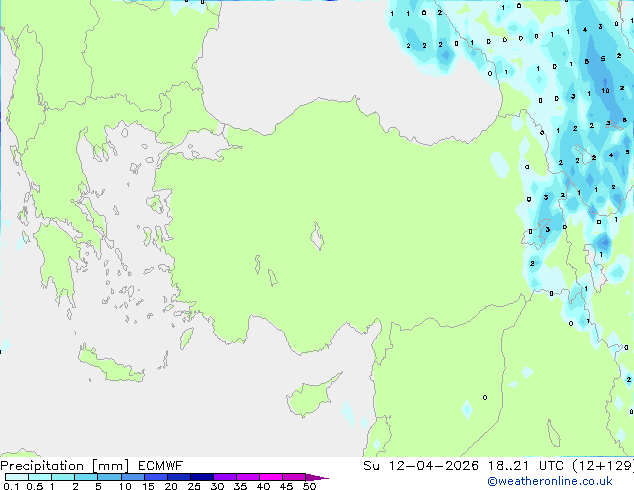Click the legend swatch between 5 and 10
The image size is (634, 490).
[x=109, y=477]
